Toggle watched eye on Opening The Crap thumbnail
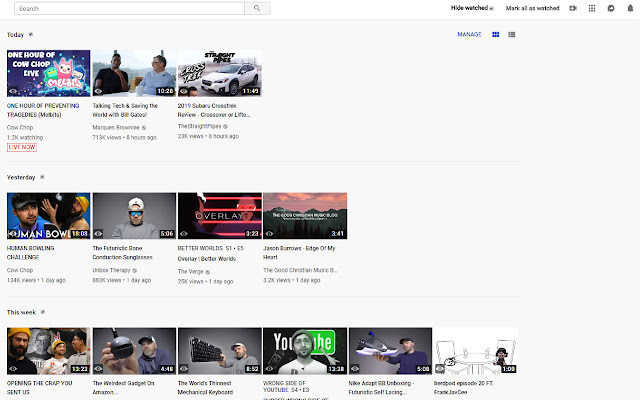The width and height of the screenshot is (640, 400). coord(13,369)
